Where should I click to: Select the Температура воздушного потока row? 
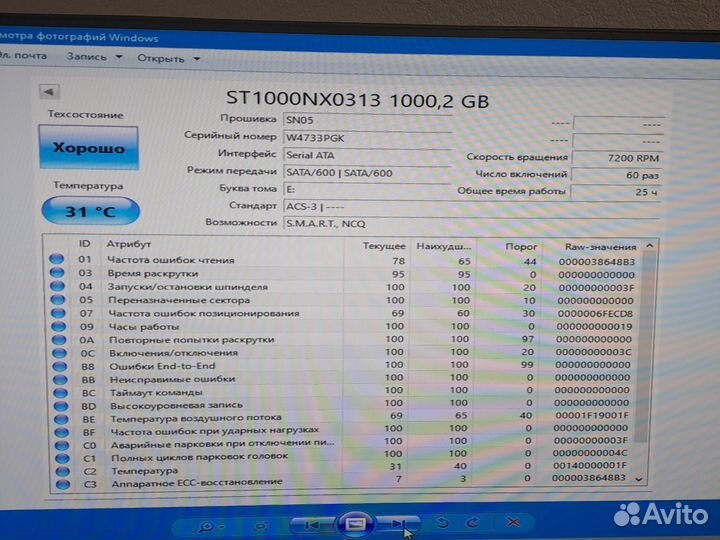click(x=344, y=417)
